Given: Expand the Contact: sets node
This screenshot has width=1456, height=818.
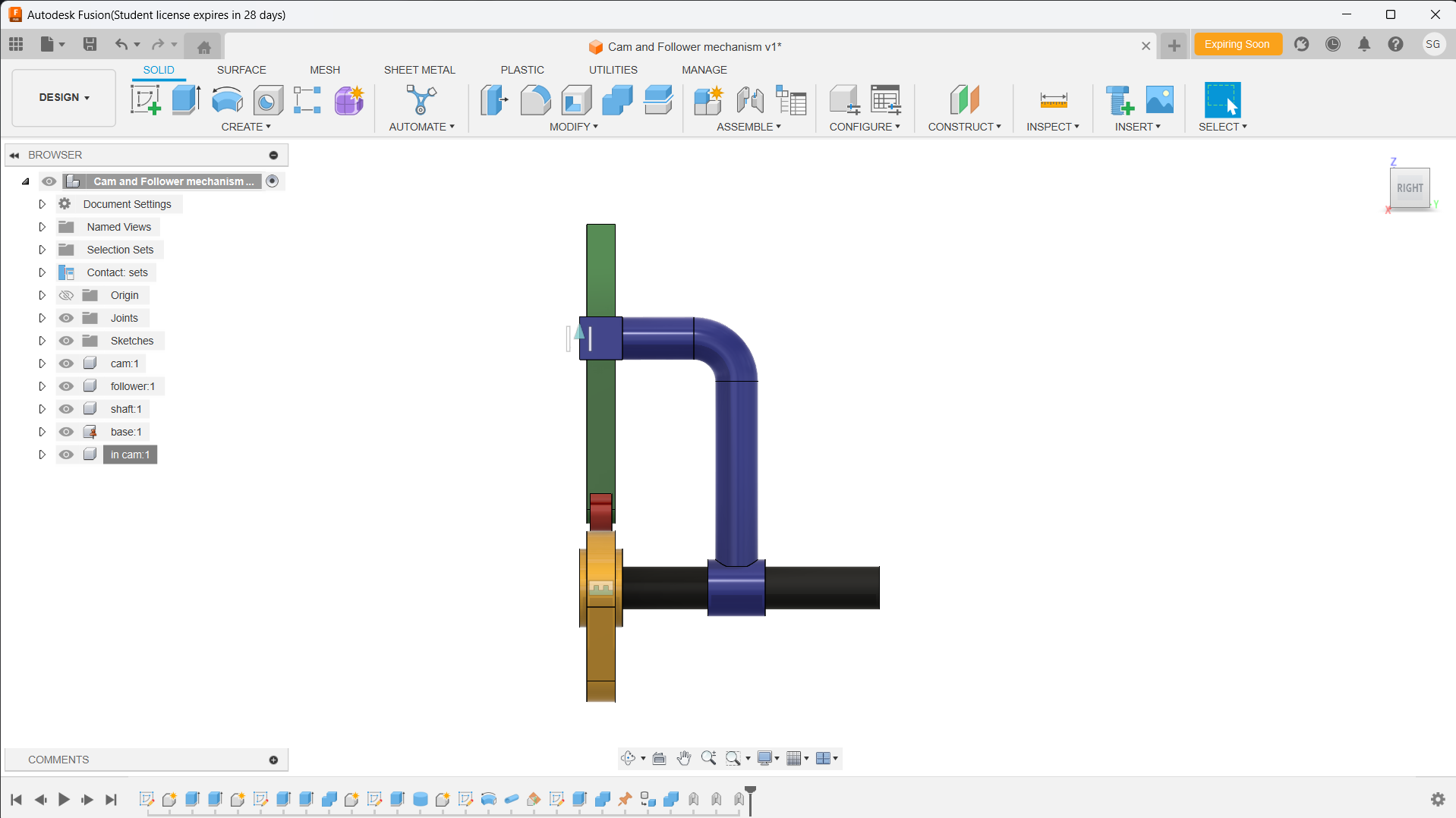Looking at the screenshot, I should coord(43,272).
